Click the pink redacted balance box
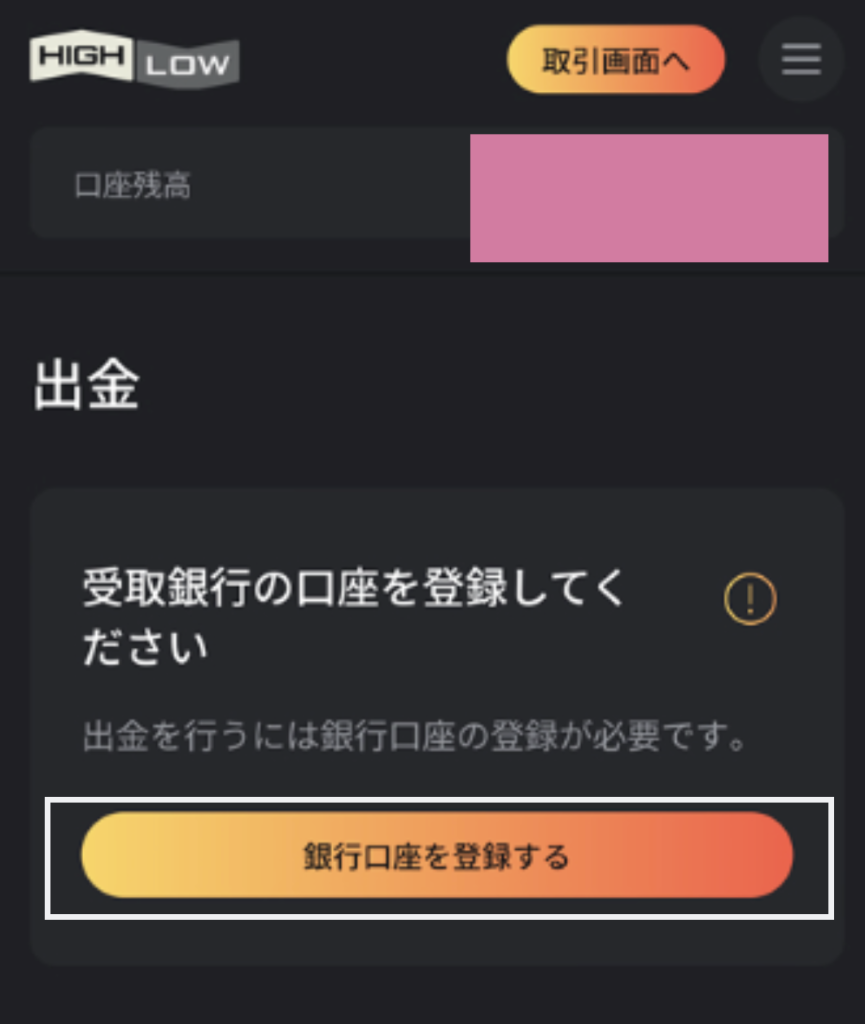The image size is (865, 1024). pyautogui.click(x=648, y=198)
